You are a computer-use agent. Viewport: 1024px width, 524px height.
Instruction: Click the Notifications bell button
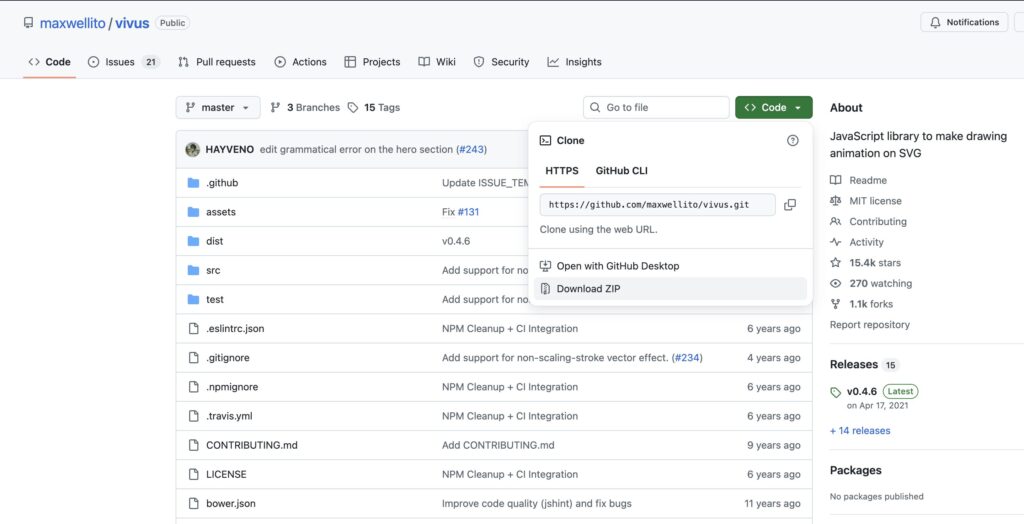[x=965, y=22]
